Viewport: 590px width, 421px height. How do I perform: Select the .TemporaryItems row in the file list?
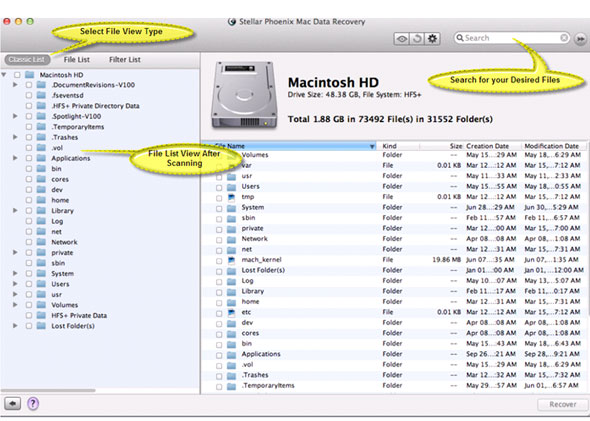pos(394,386)
